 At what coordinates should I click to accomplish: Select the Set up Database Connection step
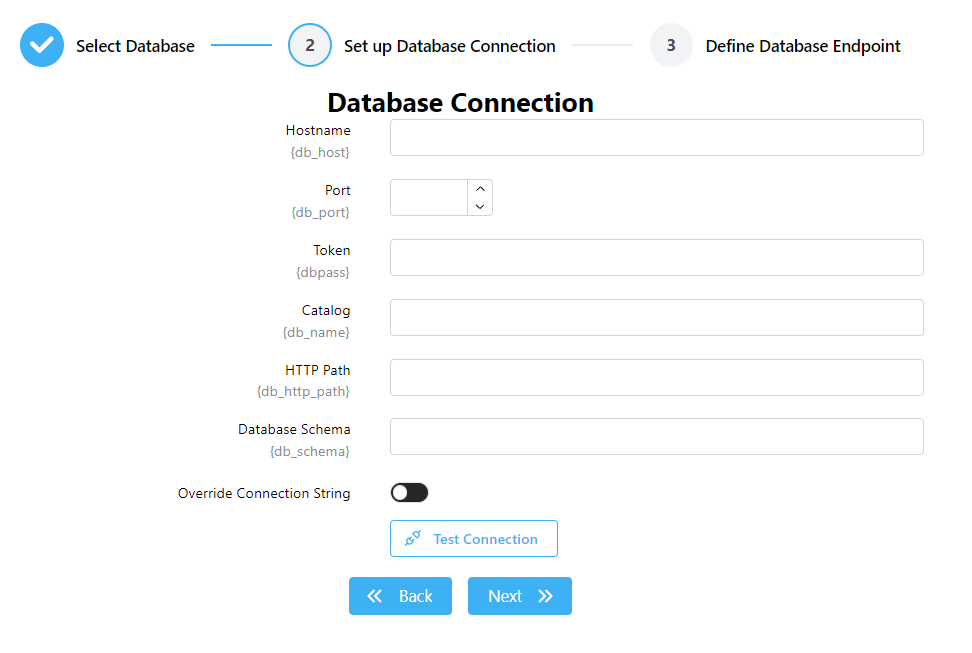coord(449,46)
